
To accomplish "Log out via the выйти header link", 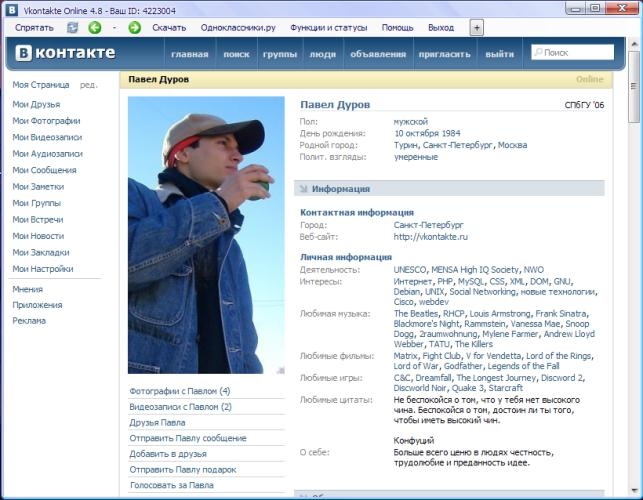I will pyautogui.click(x=499, y=54).
